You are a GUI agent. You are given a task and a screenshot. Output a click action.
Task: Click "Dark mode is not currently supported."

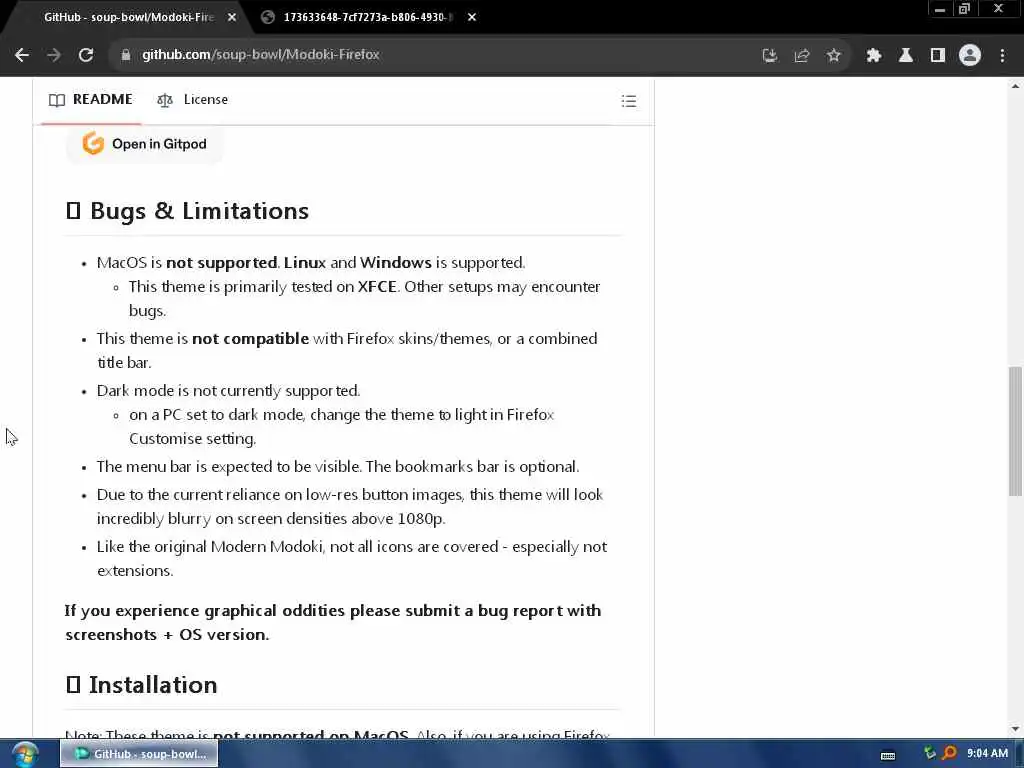tap(228, 391)
